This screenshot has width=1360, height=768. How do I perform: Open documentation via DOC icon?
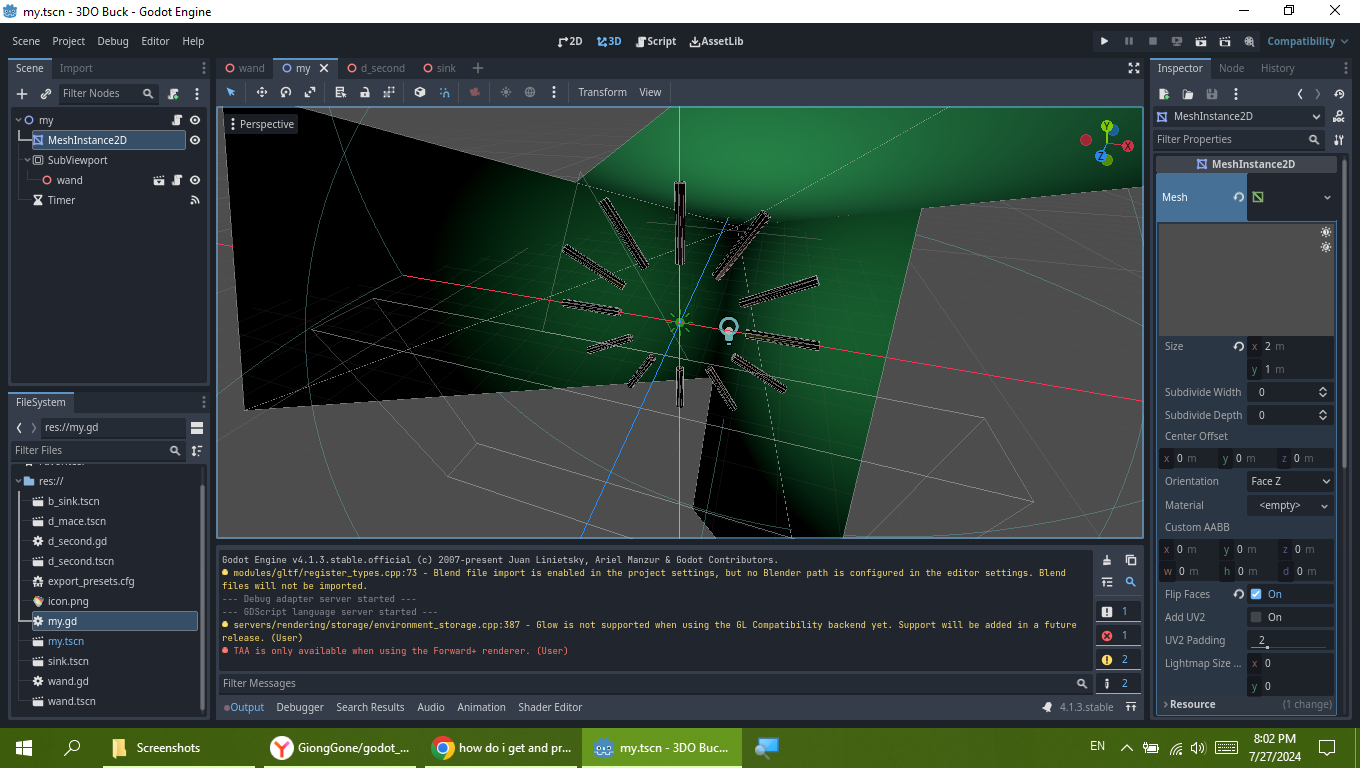pyautogui.click(x=1338, y=116)
